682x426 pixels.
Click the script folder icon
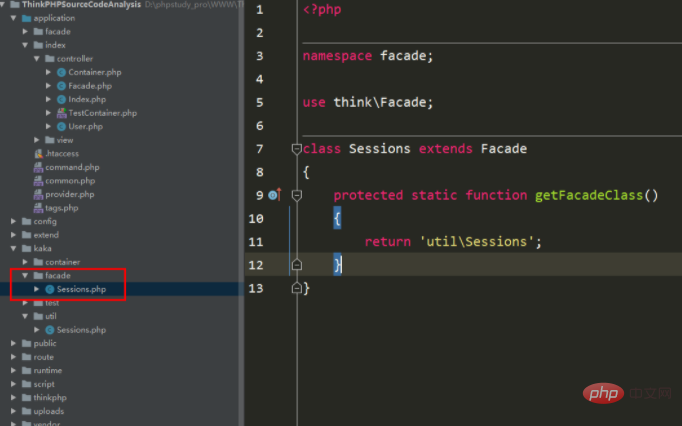pyautogui.click(x=27, y=384)
